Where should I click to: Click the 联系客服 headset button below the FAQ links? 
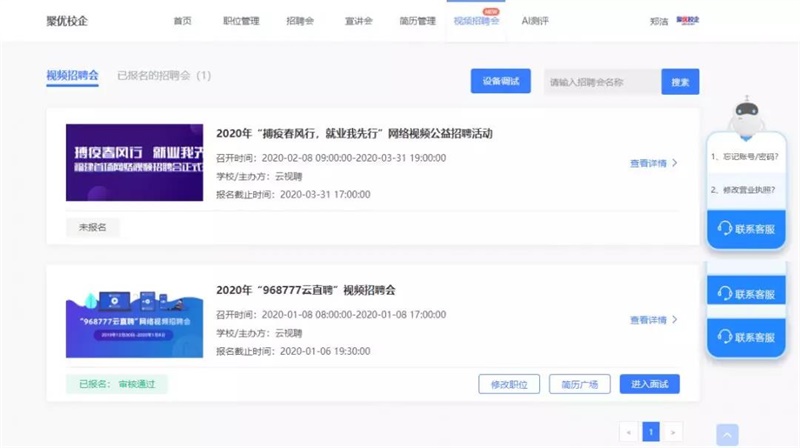pos(746,229)
